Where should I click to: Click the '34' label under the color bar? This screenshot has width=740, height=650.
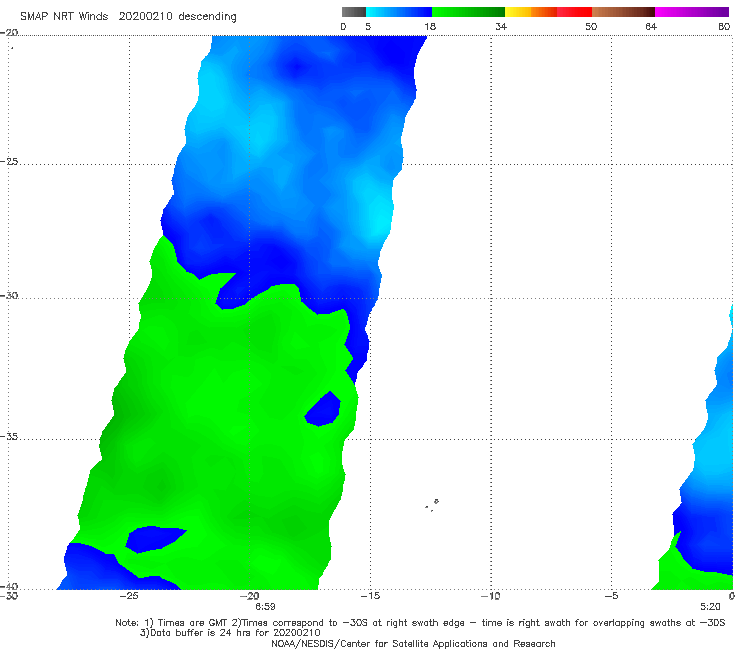pos(501,26)
